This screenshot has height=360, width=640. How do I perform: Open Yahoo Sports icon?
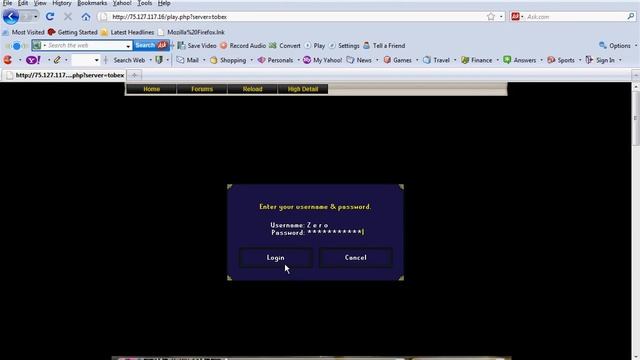point(551,60)
